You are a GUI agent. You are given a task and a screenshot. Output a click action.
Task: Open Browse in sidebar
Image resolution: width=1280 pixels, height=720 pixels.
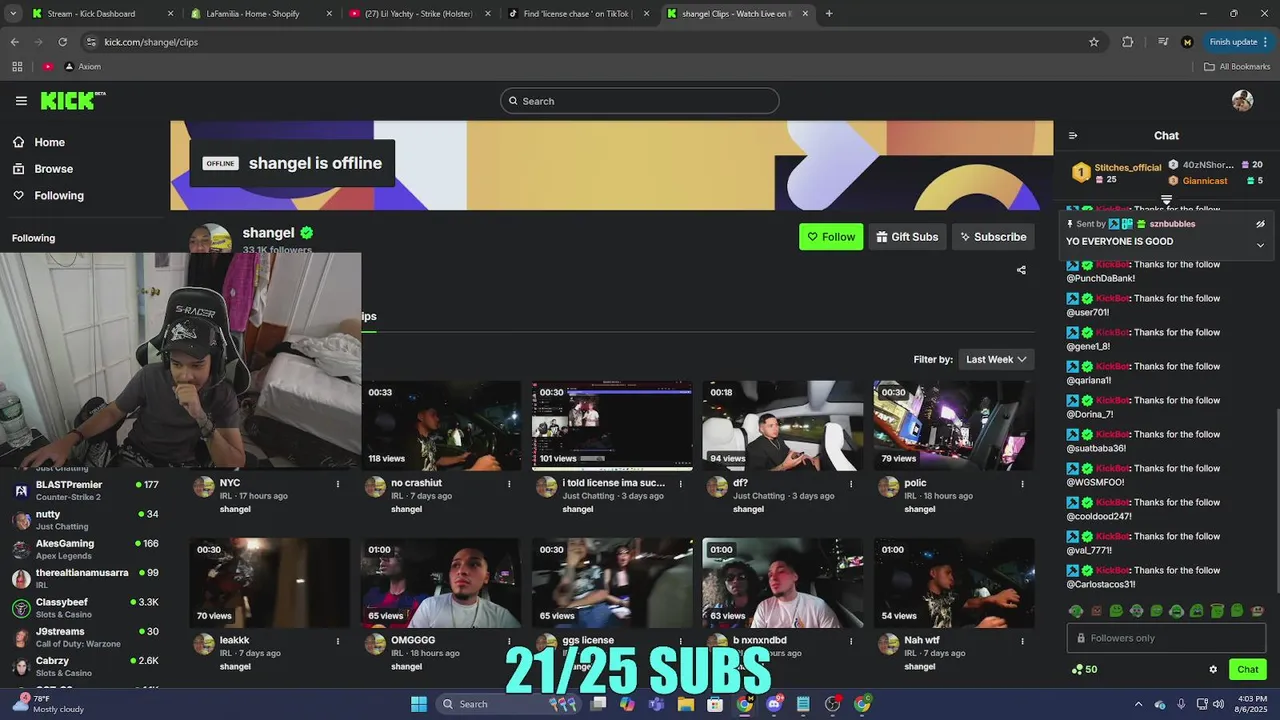tap(53, 169)
